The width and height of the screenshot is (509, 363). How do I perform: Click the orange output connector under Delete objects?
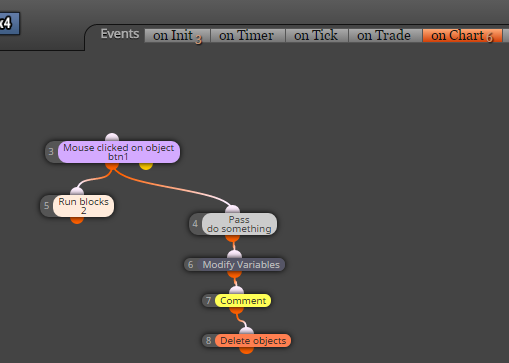click(246, 350)
